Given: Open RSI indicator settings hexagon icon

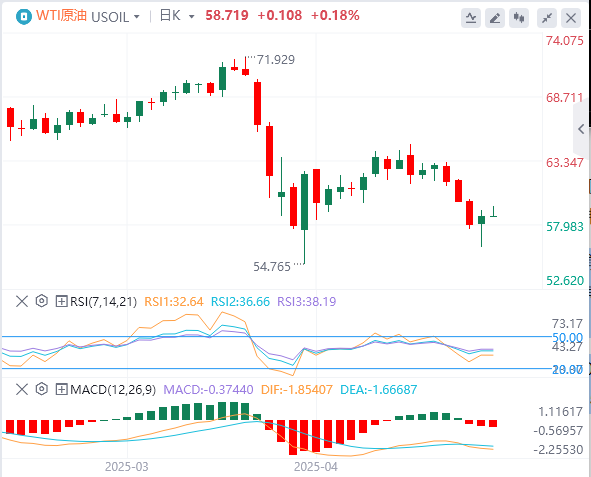Looking at the screenshot, I should pyautogui.click(x=41, y=301).
